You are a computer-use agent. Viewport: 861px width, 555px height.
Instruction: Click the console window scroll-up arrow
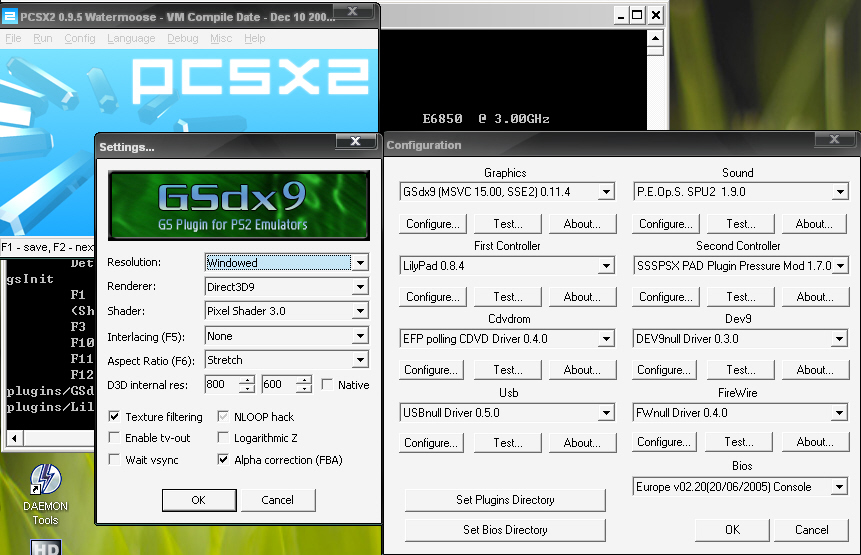coord(655,38)
